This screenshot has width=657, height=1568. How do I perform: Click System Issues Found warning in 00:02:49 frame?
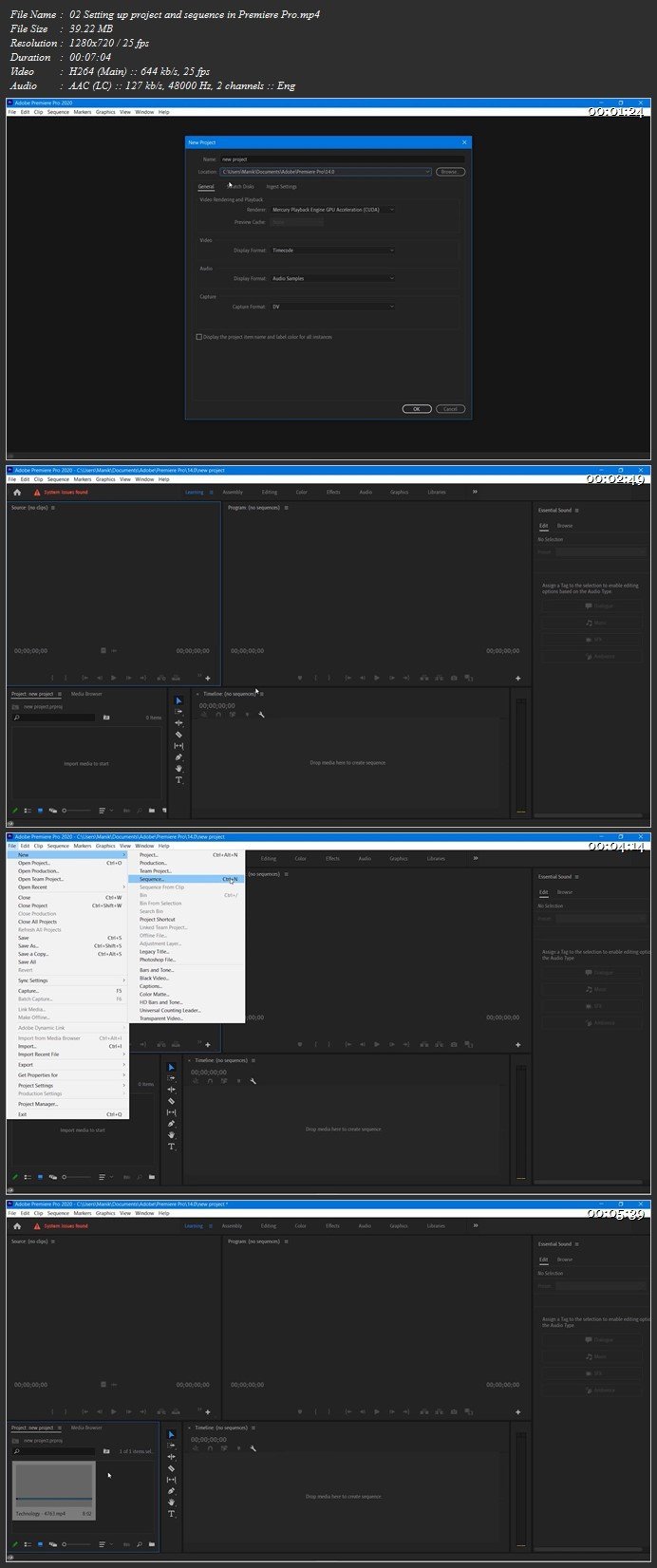61,493
